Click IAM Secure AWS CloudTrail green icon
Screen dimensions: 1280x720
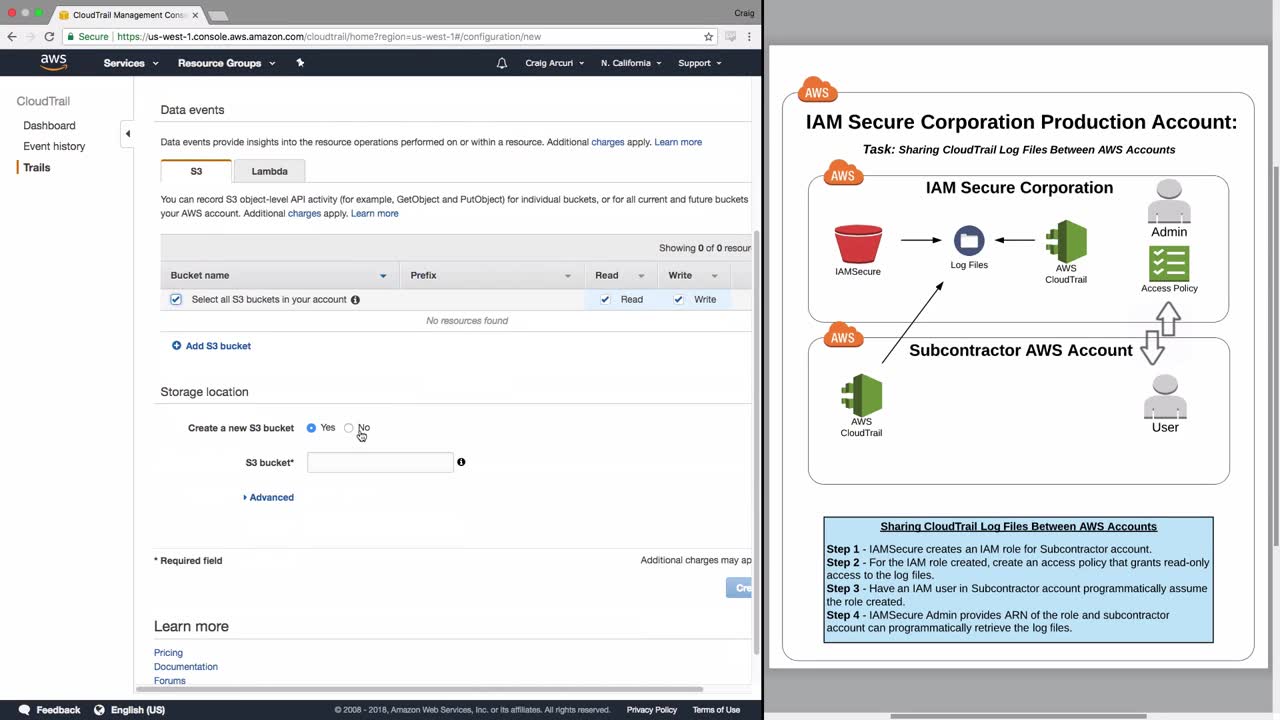point(1066,241)
